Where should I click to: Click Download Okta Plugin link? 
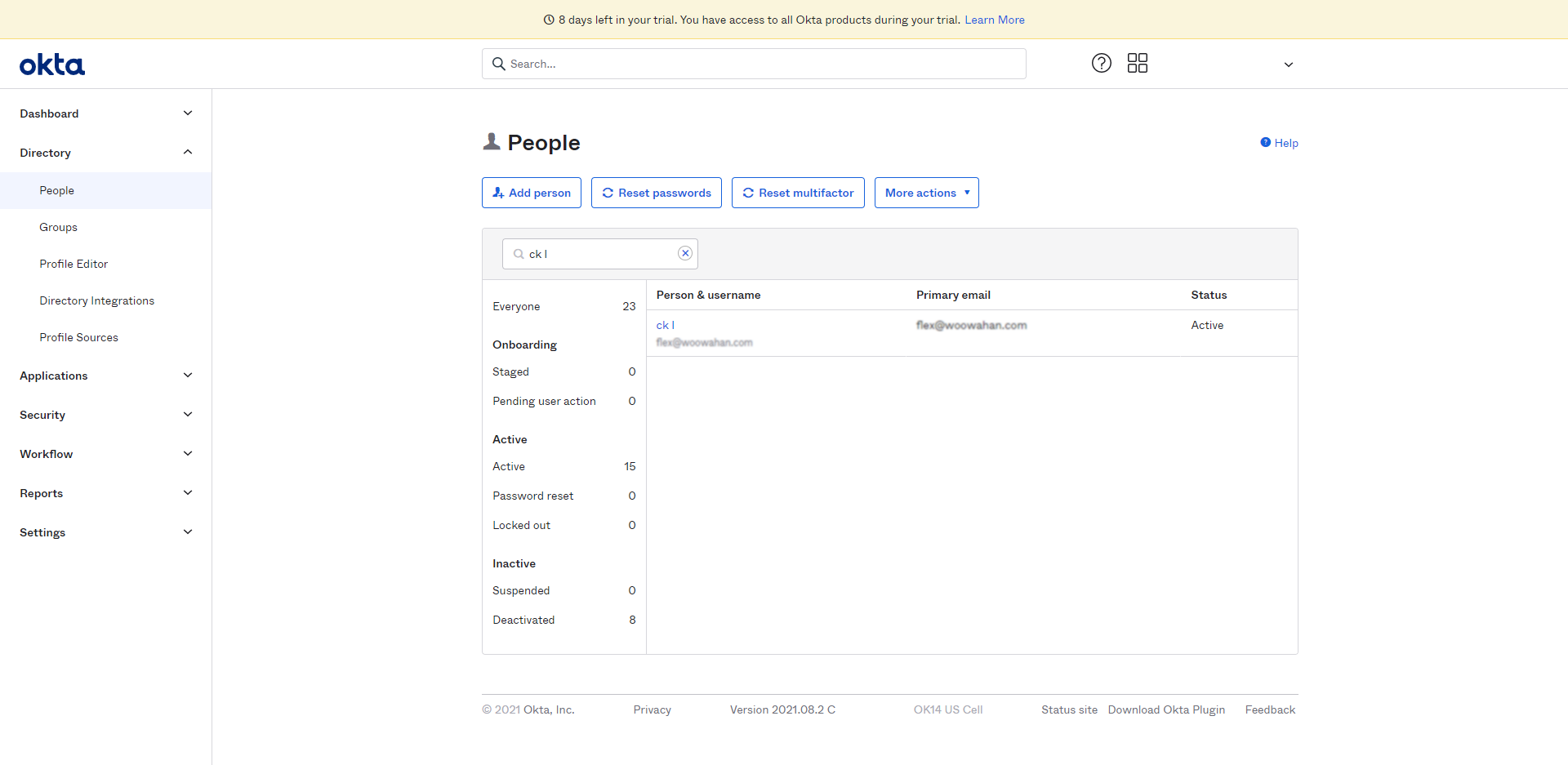point(1166,709)
